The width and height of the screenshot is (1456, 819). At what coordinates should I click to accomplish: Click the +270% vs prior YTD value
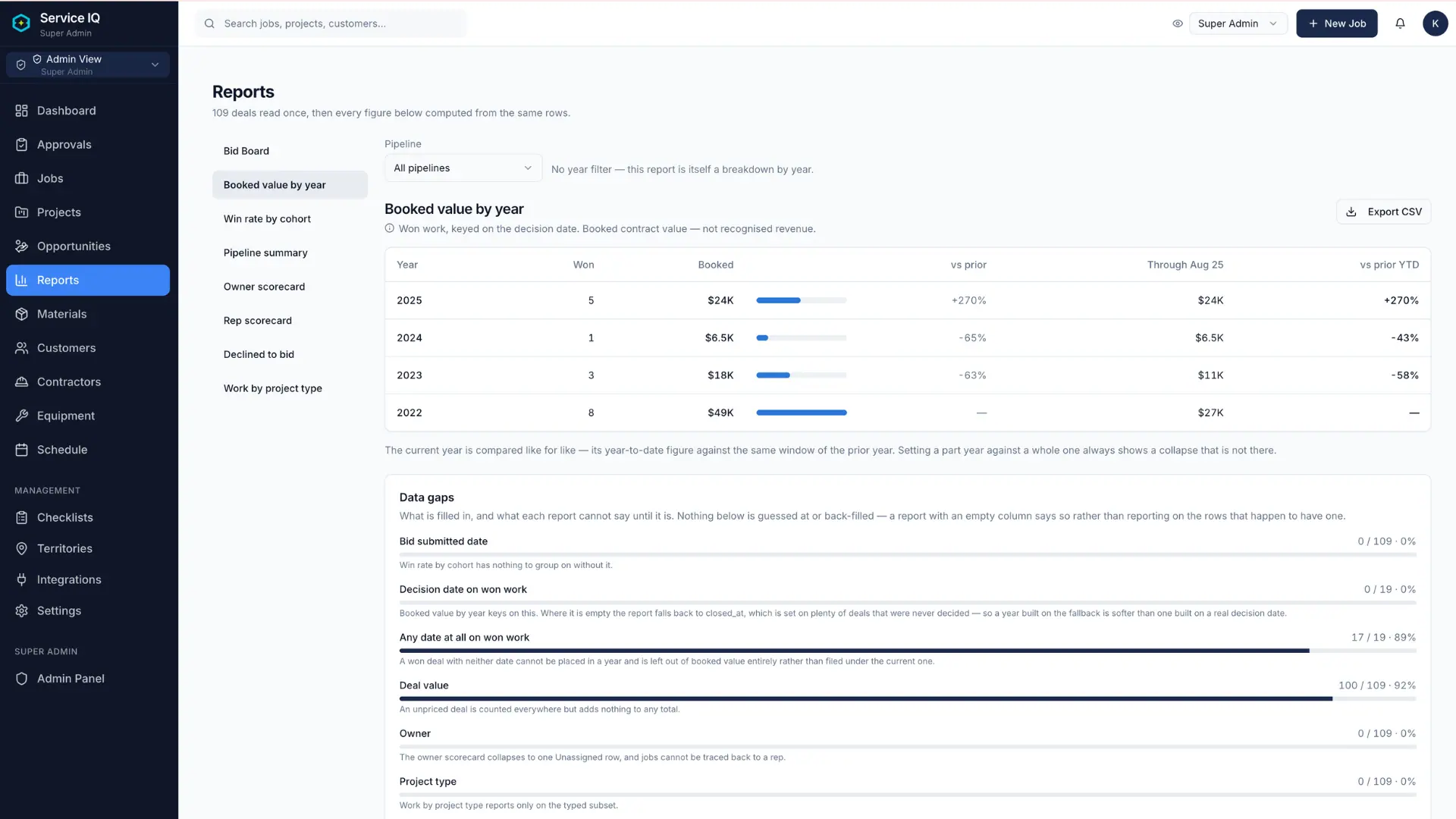pyautogui.click(x=1401, y=300)
